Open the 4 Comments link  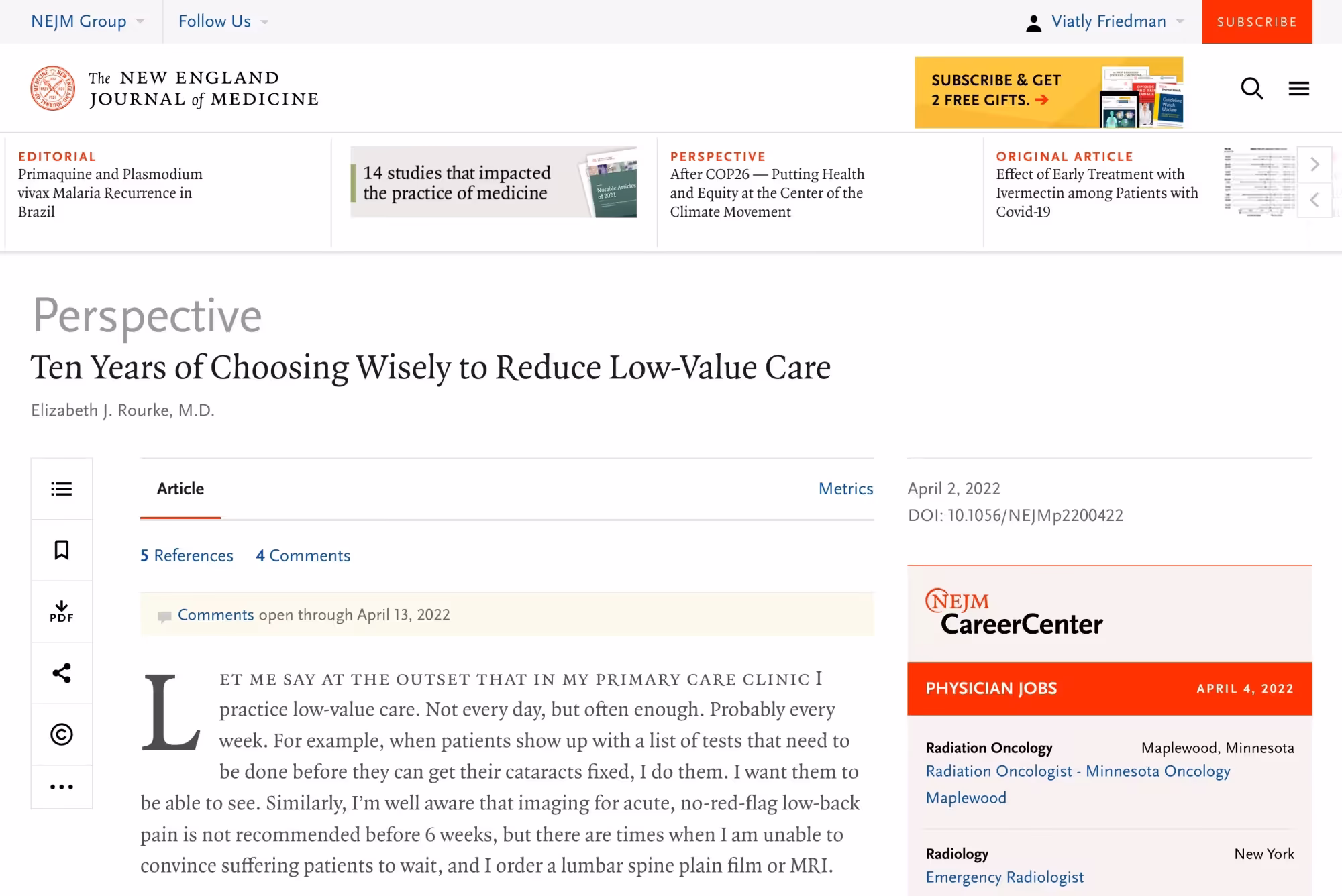click(x=303, y=555)
